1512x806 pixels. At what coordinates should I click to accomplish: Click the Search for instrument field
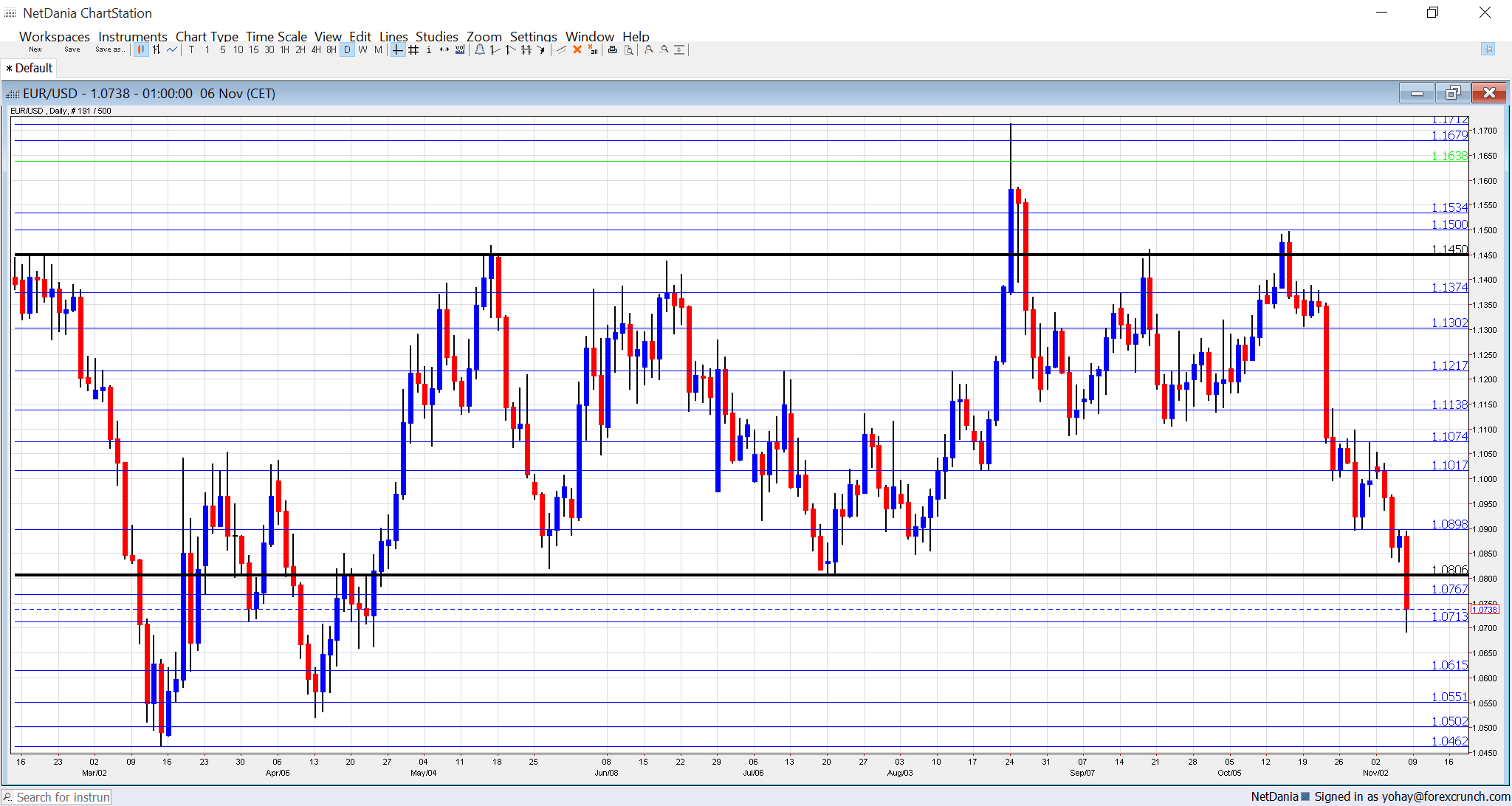coord(57,797)
